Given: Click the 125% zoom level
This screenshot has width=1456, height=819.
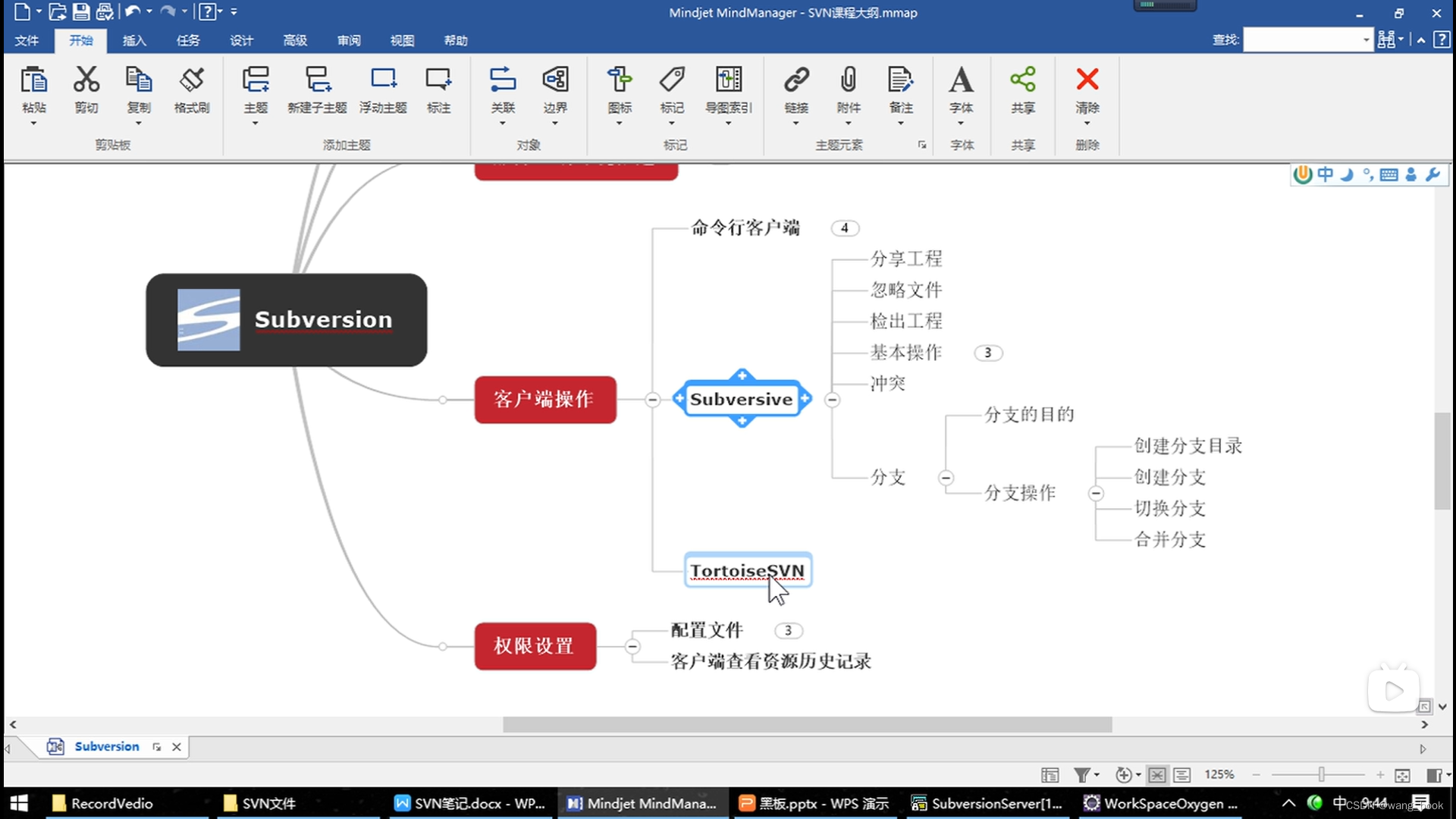Looking at the screenshot, I should (1219, 774).
